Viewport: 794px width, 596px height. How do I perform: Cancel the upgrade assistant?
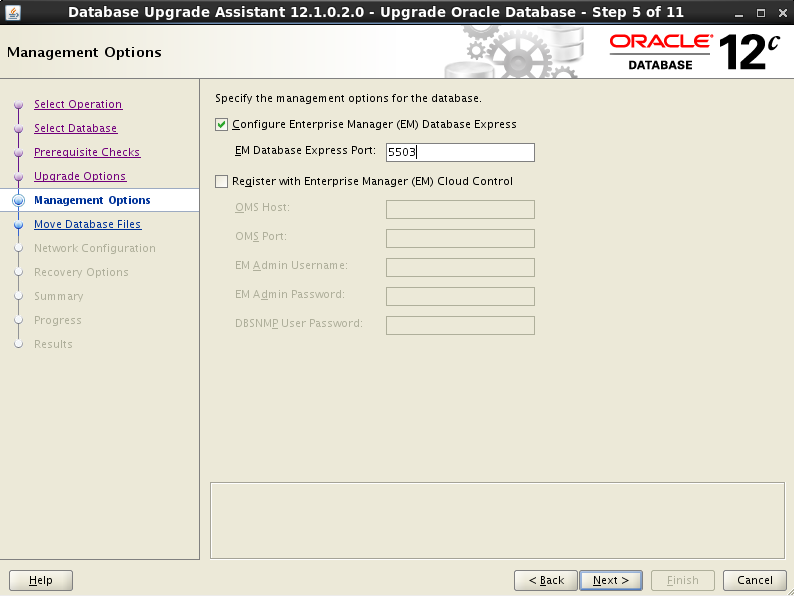(x=755, y=580)
